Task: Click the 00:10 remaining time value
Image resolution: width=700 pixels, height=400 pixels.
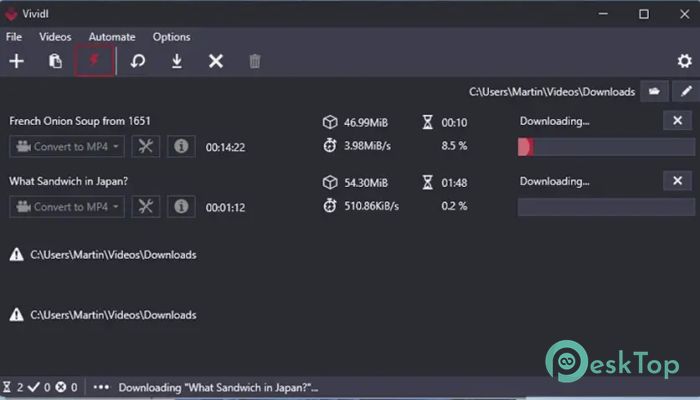Action: [454, 122]
